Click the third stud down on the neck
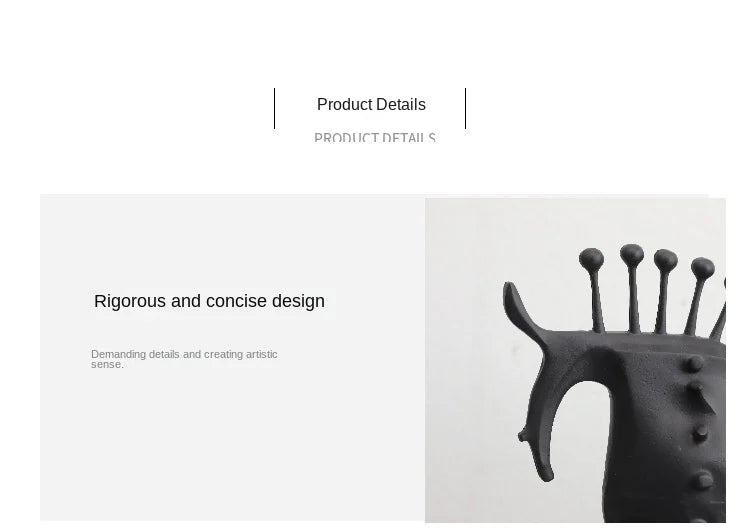 point(700,433)
